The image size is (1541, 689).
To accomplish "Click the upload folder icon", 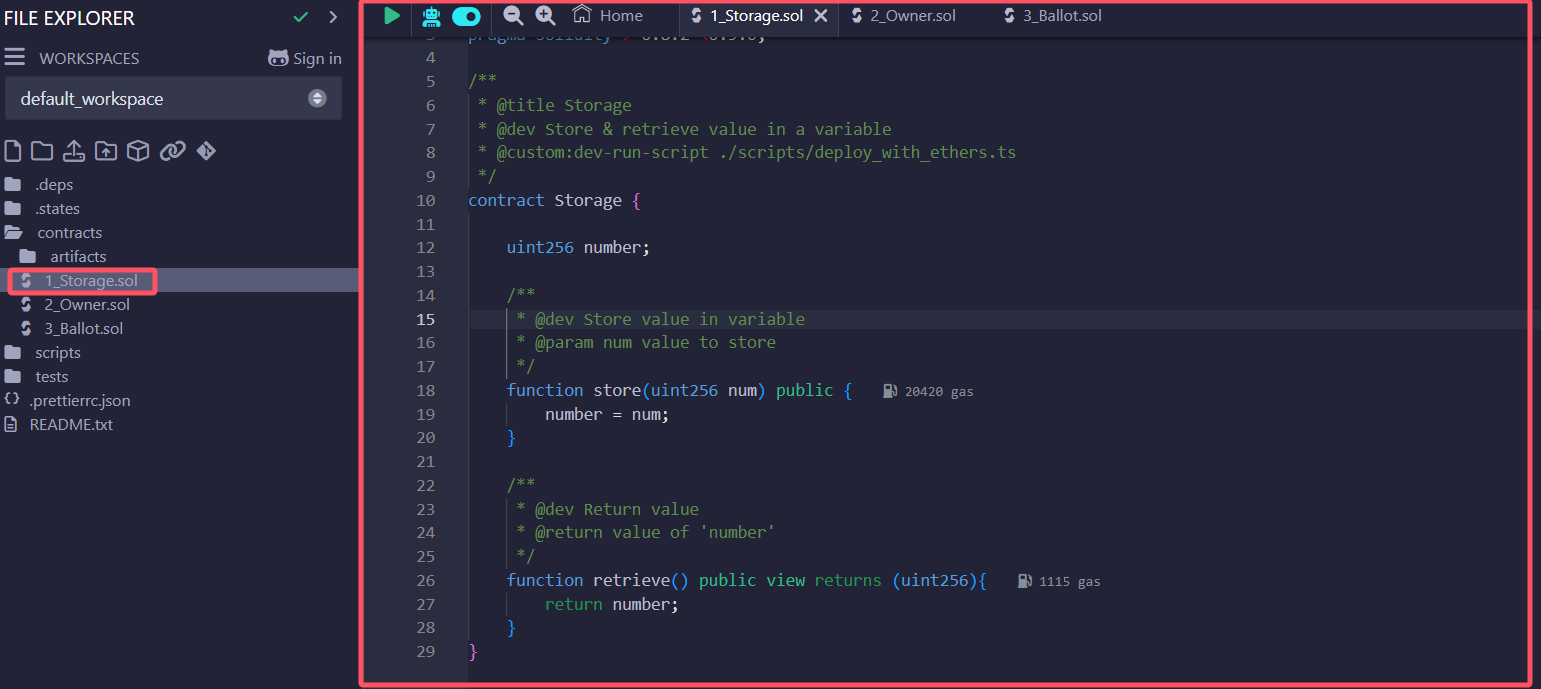I will tap(106, 151).
